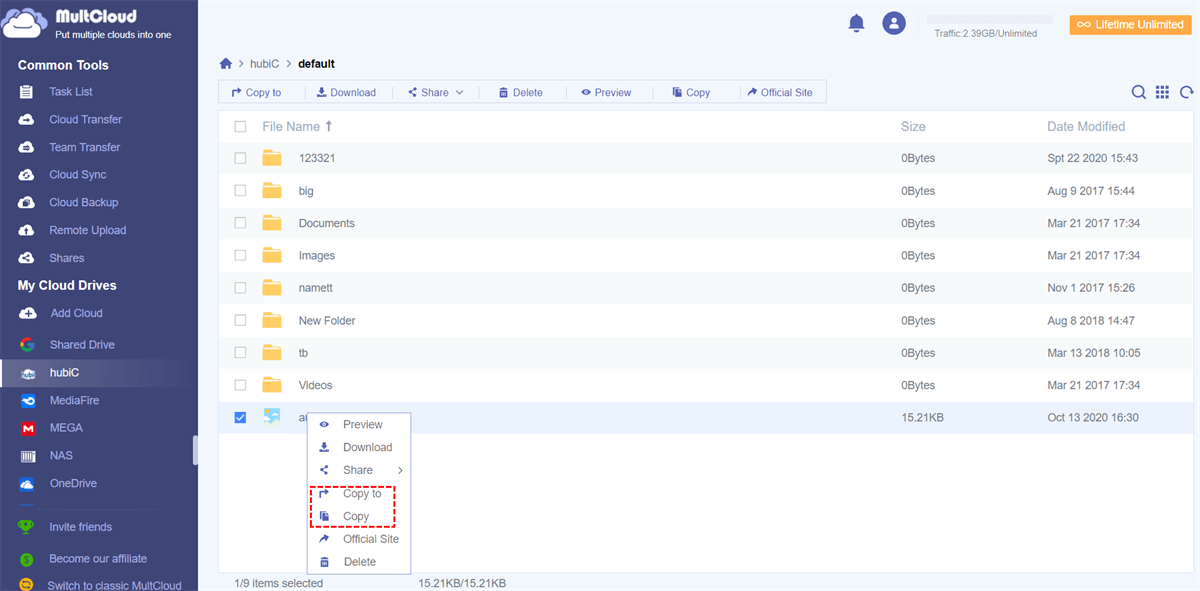This screenshot has width=1200, height=591.
Task: Check the Images folder checkbox
Action: point(240,255)
